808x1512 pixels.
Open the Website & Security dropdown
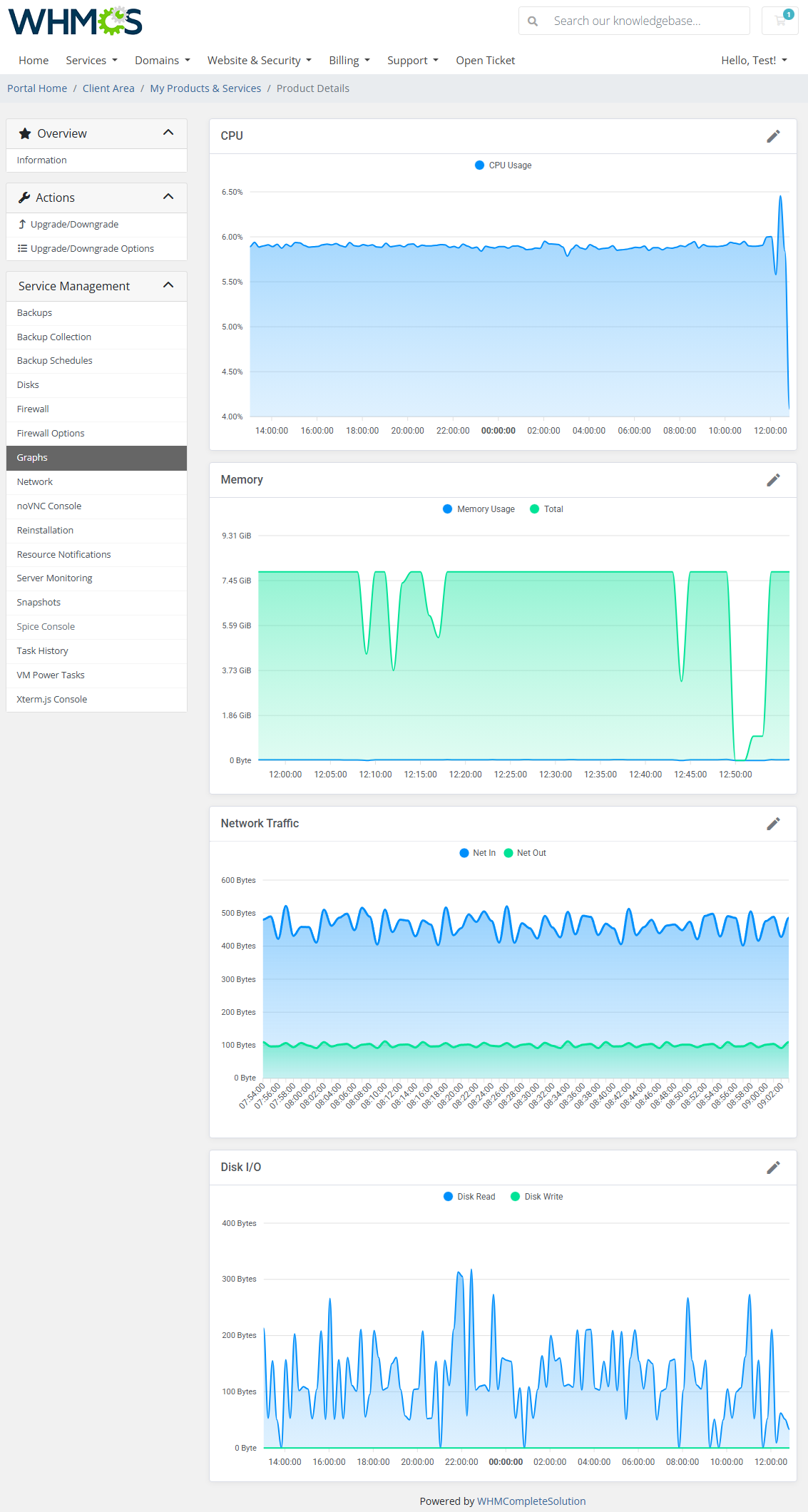point(260,61)
